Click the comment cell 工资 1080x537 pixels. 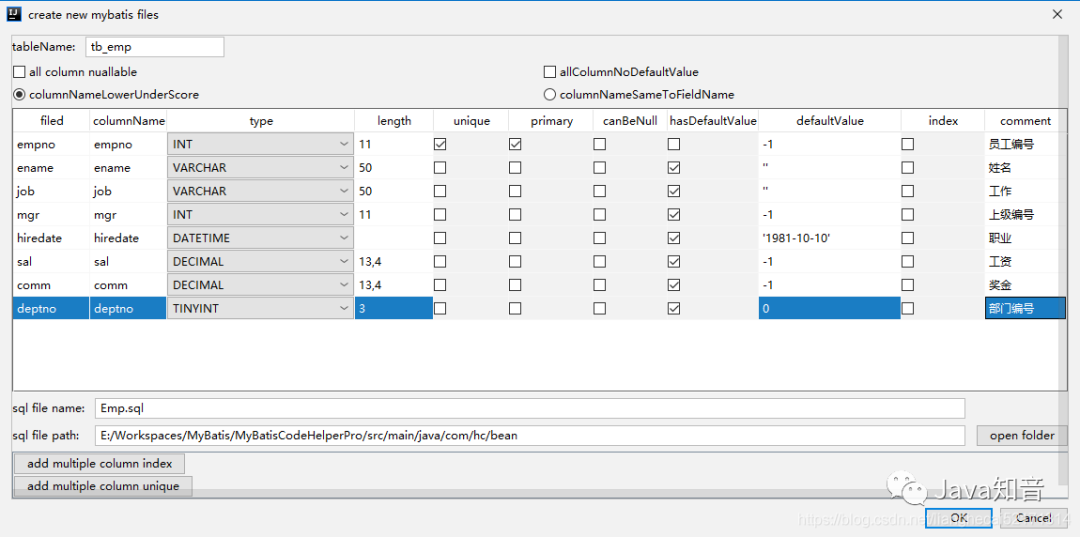[1026, 262]
